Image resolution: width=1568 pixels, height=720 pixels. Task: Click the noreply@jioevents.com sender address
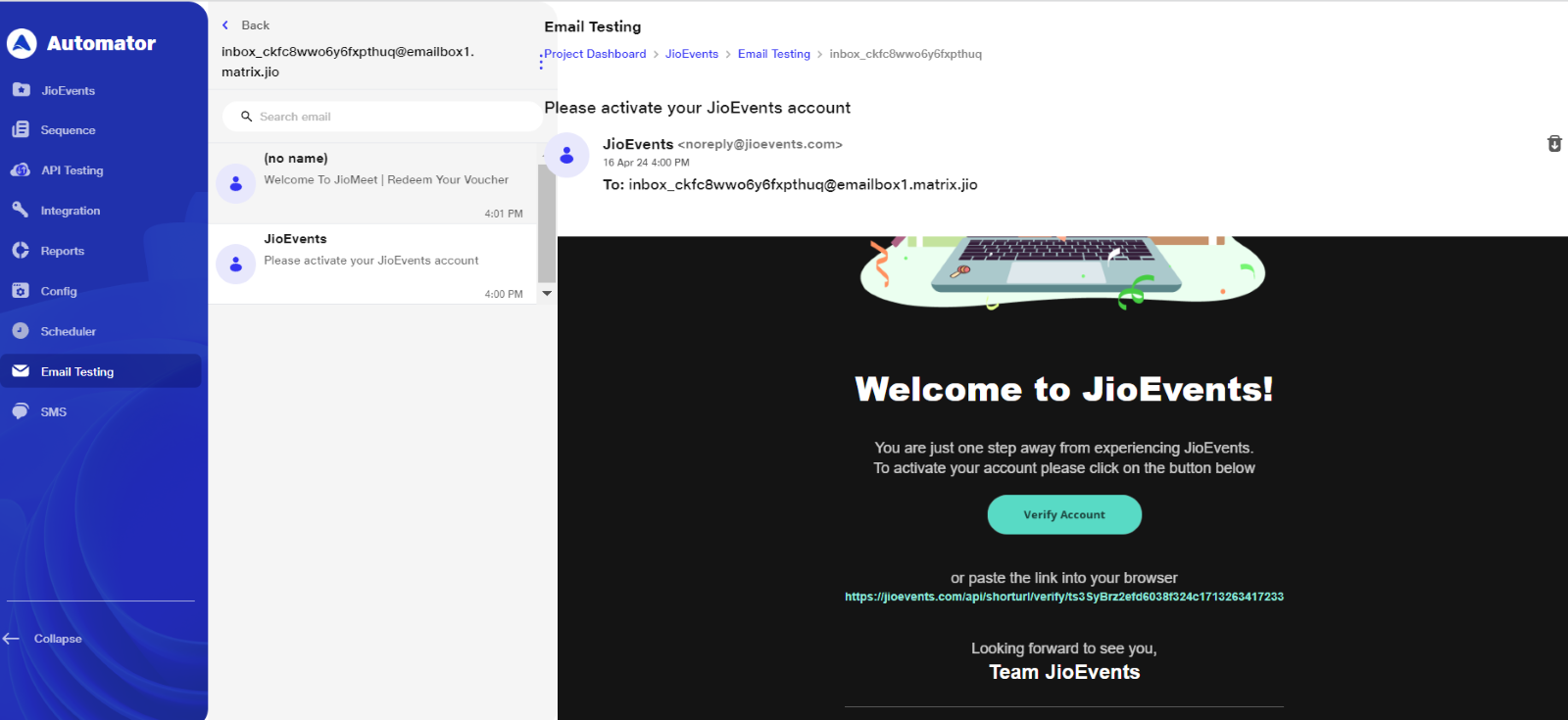760,144
